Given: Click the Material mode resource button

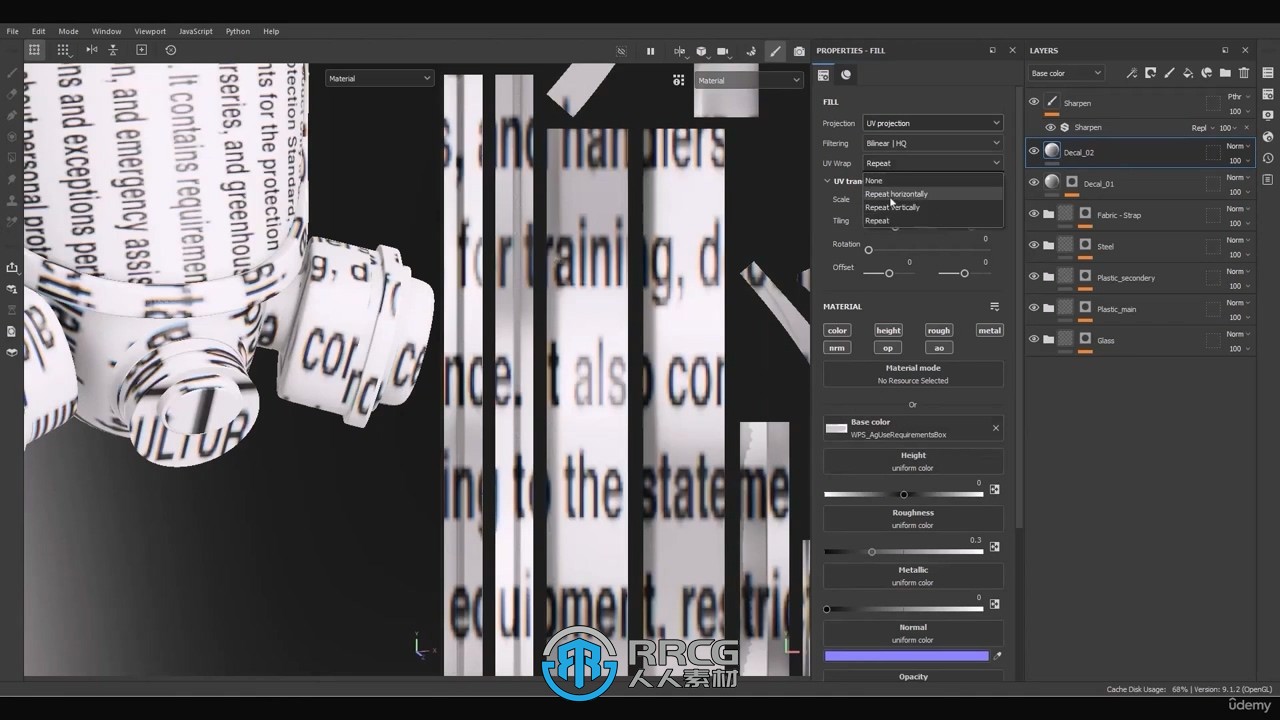Looking at the screenshot, I should [x=913, y=374].
